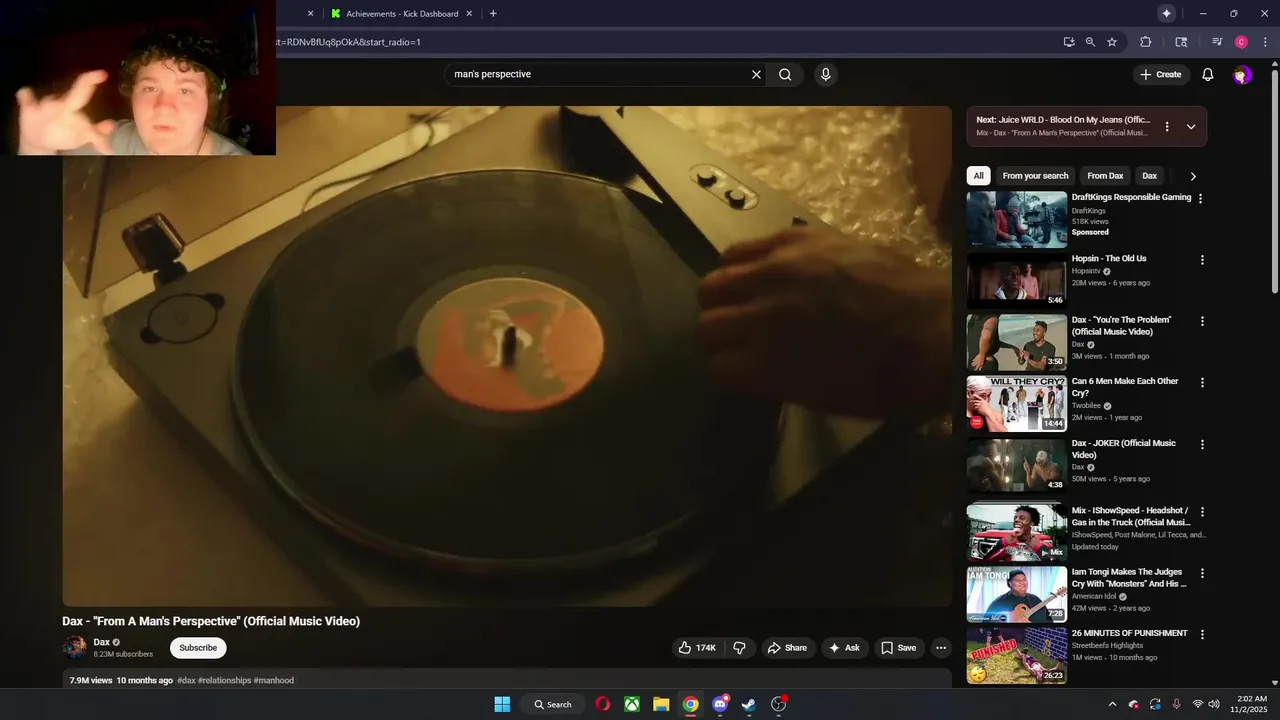Open Steam from the taskbar

pyautogui.click(x=748, y=704)
